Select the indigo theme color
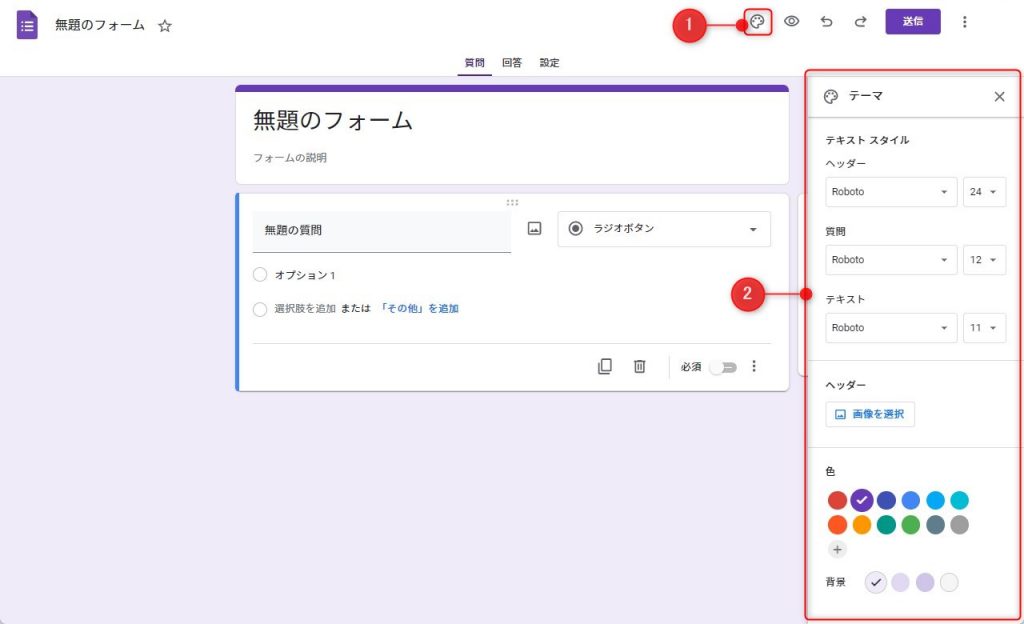This screenshot has width=1024, height=624. tap(886, 501)
